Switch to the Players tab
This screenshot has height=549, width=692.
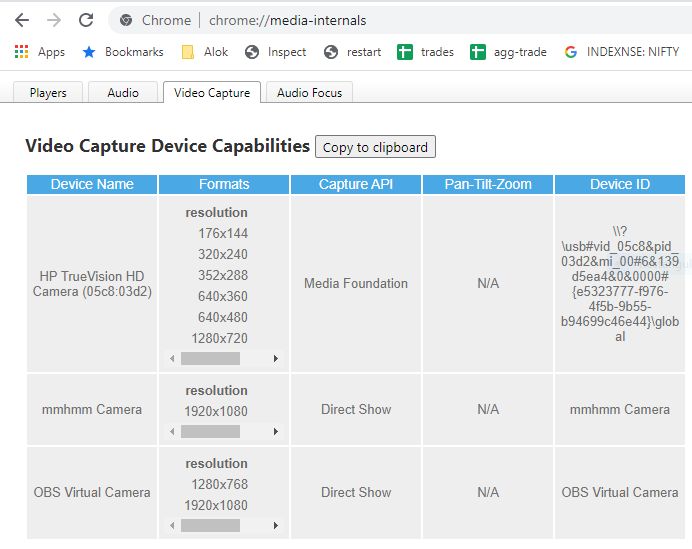48,93
